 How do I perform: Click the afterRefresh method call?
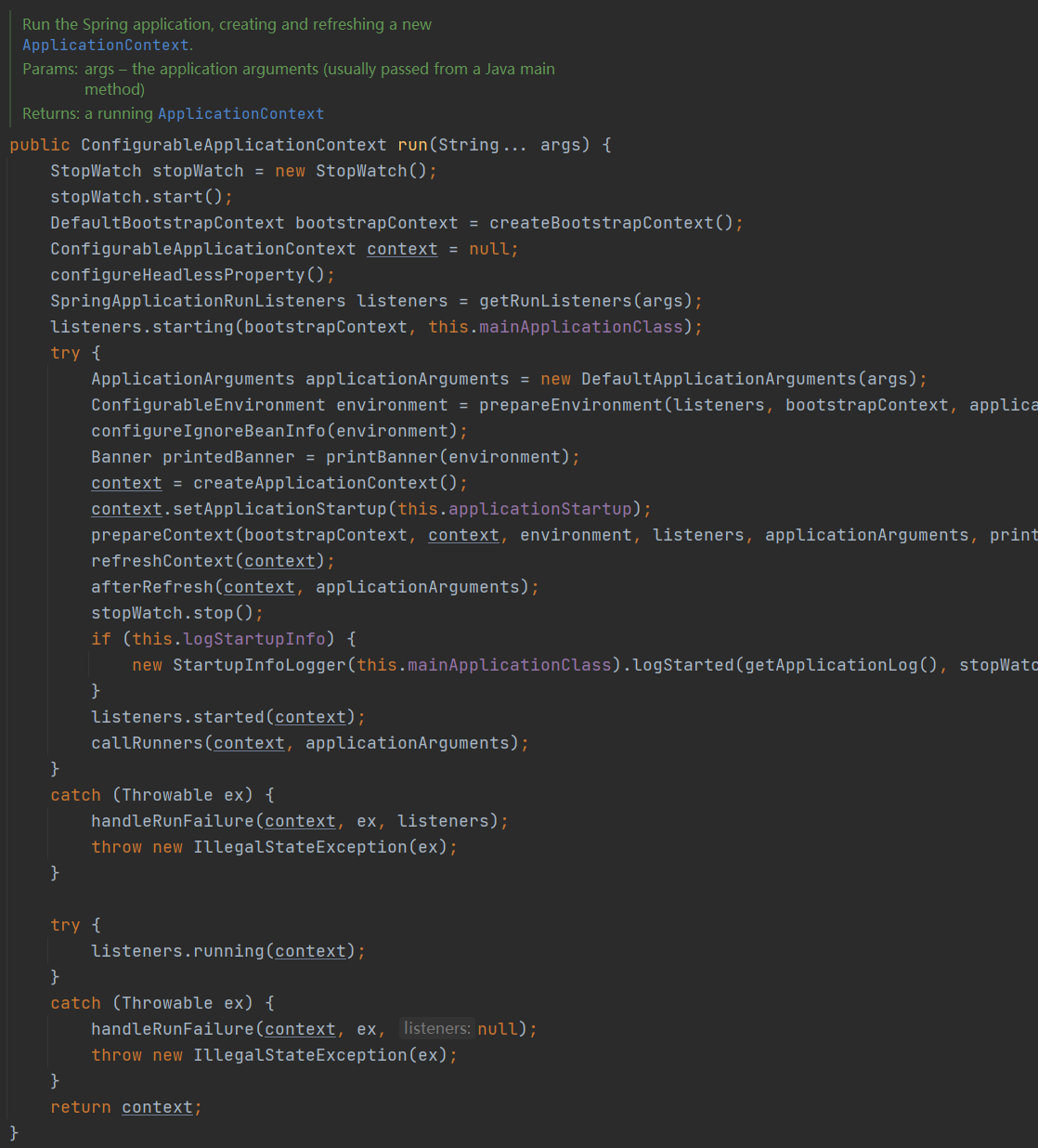click(152, 587)
